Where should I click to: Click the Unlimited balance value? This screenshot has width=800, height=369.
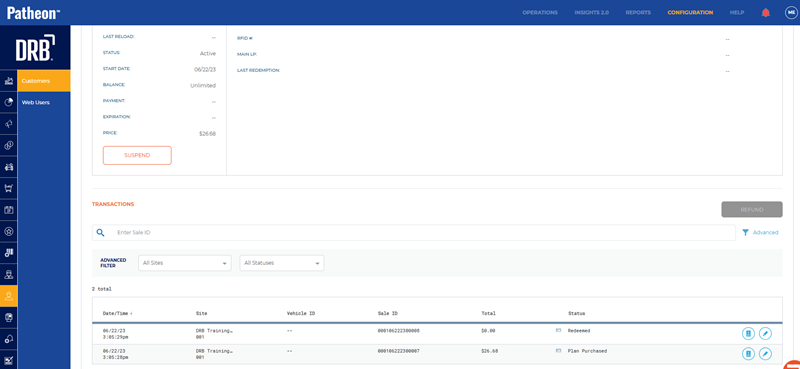203,85
